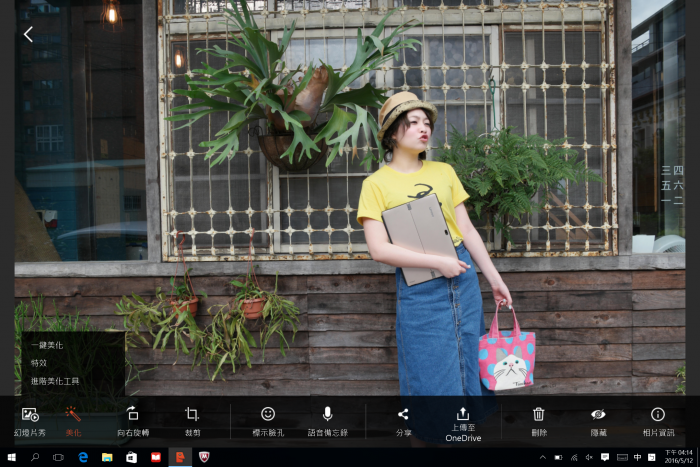Start the slideshow (幻燈片秀)

tap(30, 420)
